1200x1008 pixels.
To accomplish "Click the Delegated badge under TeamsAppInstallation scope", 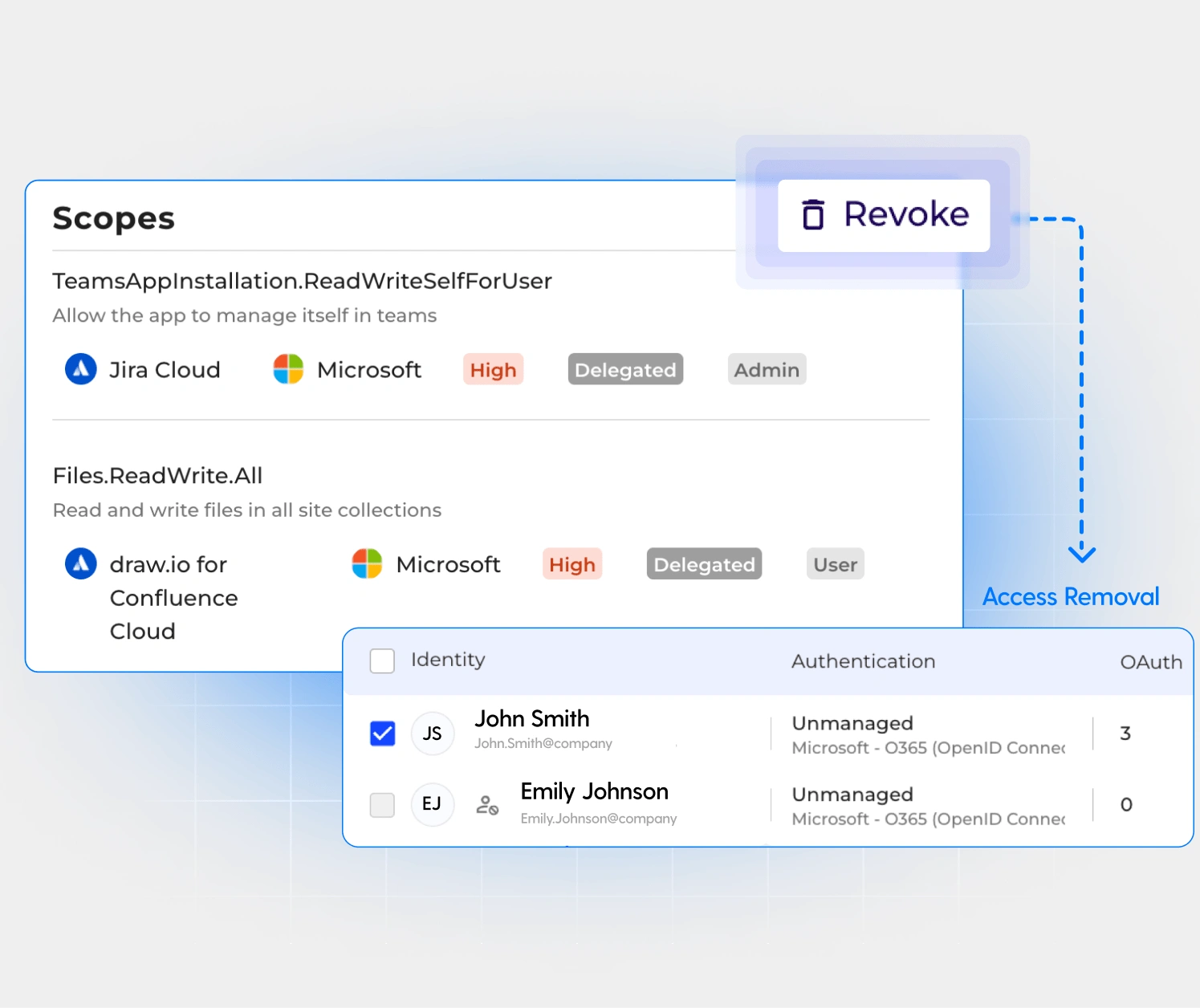I will (x=625, y=369).
